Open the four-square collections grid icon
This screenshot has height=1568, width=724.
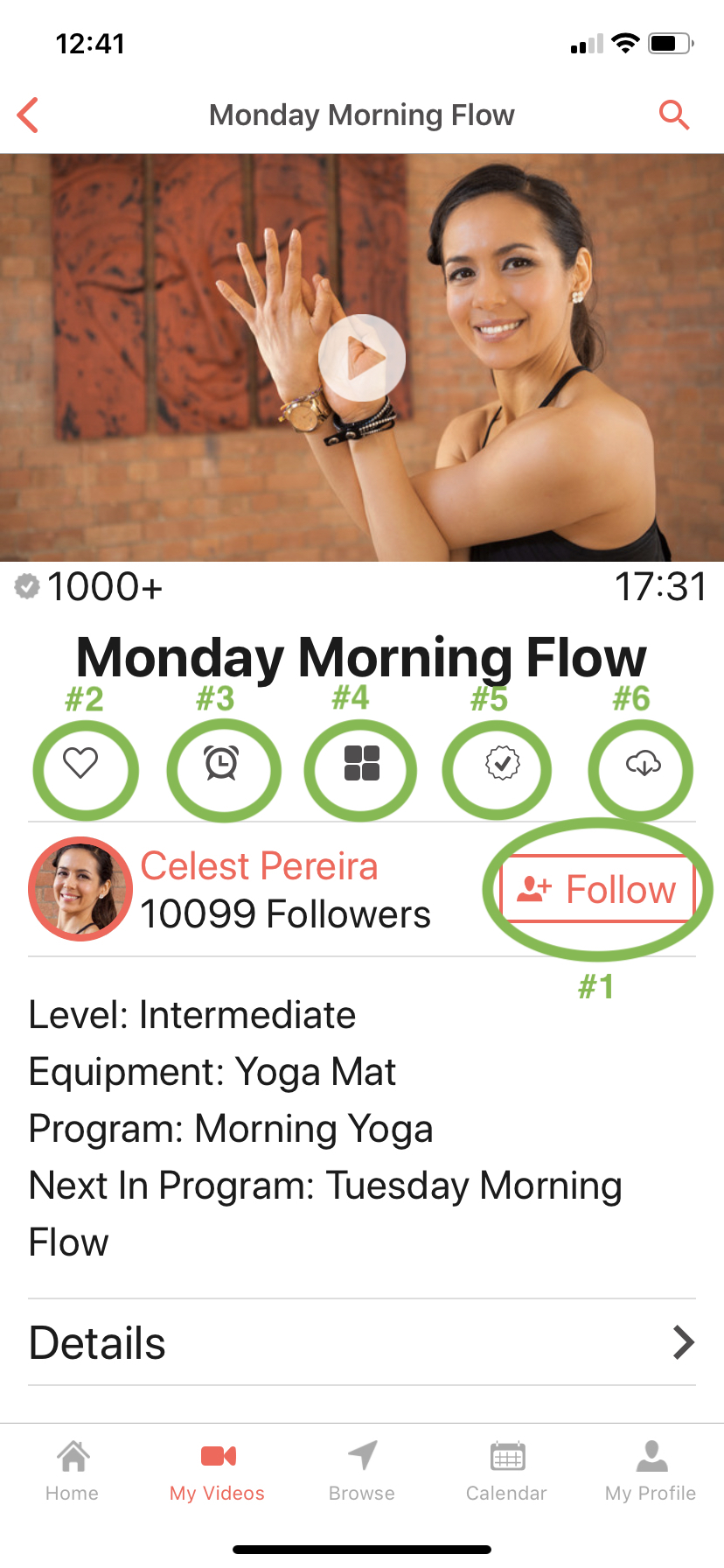[361, 763]
